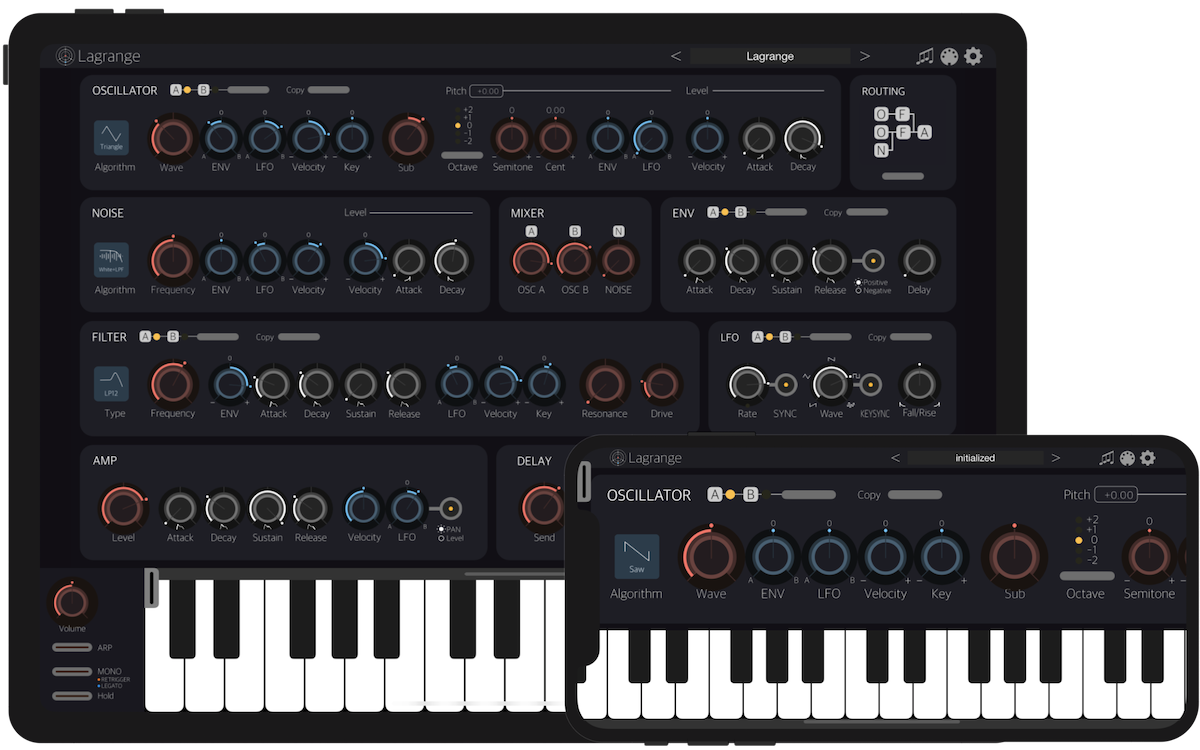Viewport: 1200px width, 750px height.
Task: Select oscillator A on the tablet
Action: click(176, 90)
